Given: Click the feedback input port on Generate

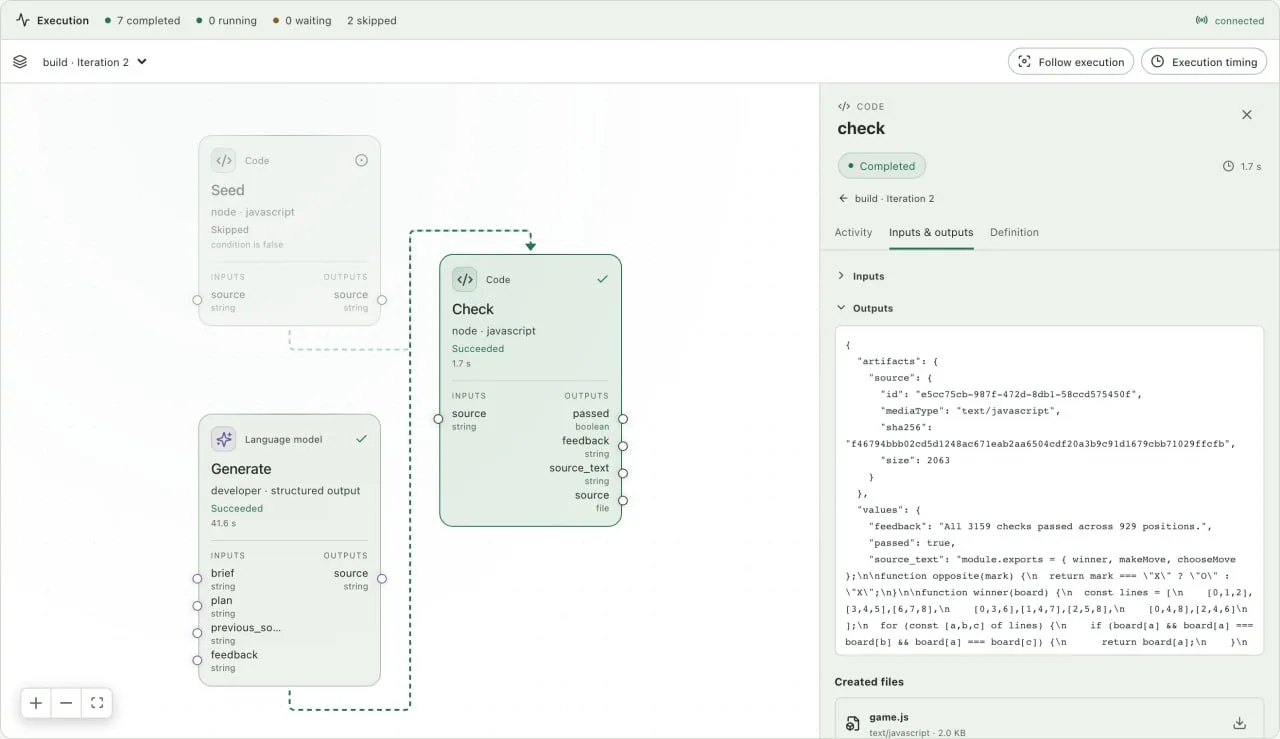Looking at the screenshot, I should coord(197,660).
